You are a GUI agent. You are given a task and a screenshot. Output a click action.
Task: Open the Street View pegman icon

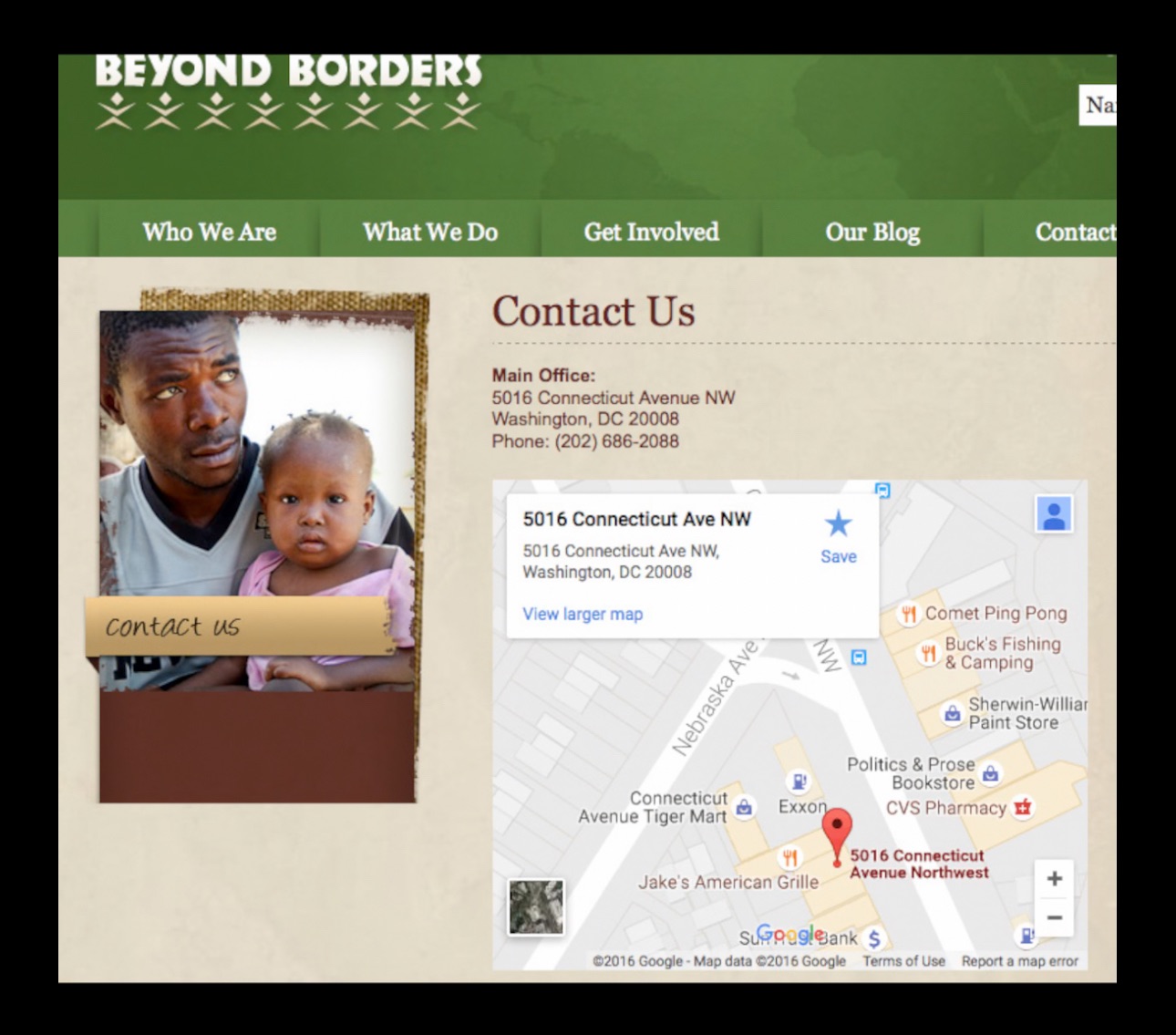coord(1053,514)
